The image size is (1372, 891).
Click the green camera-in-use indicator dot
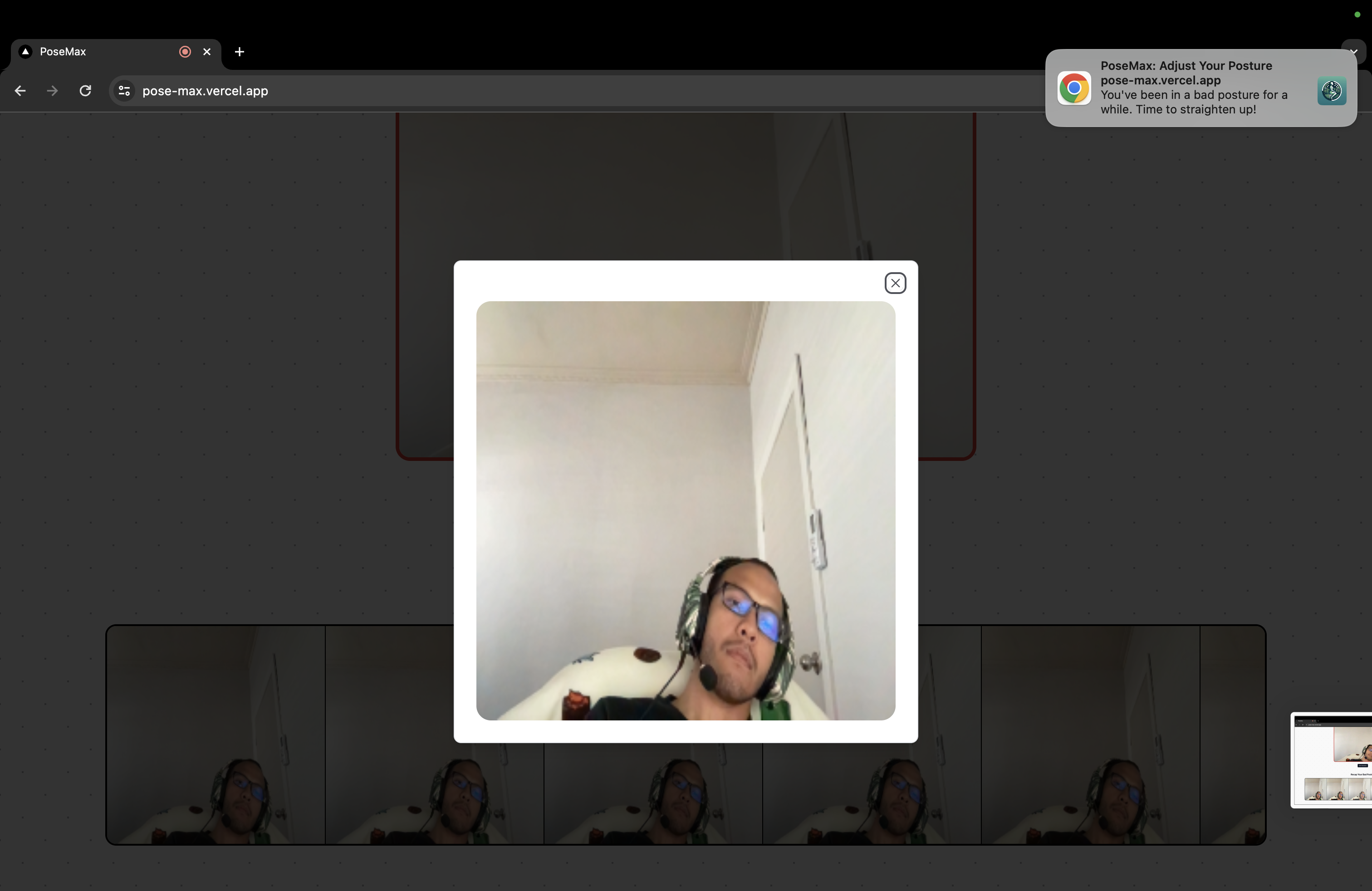(1357, 15)
